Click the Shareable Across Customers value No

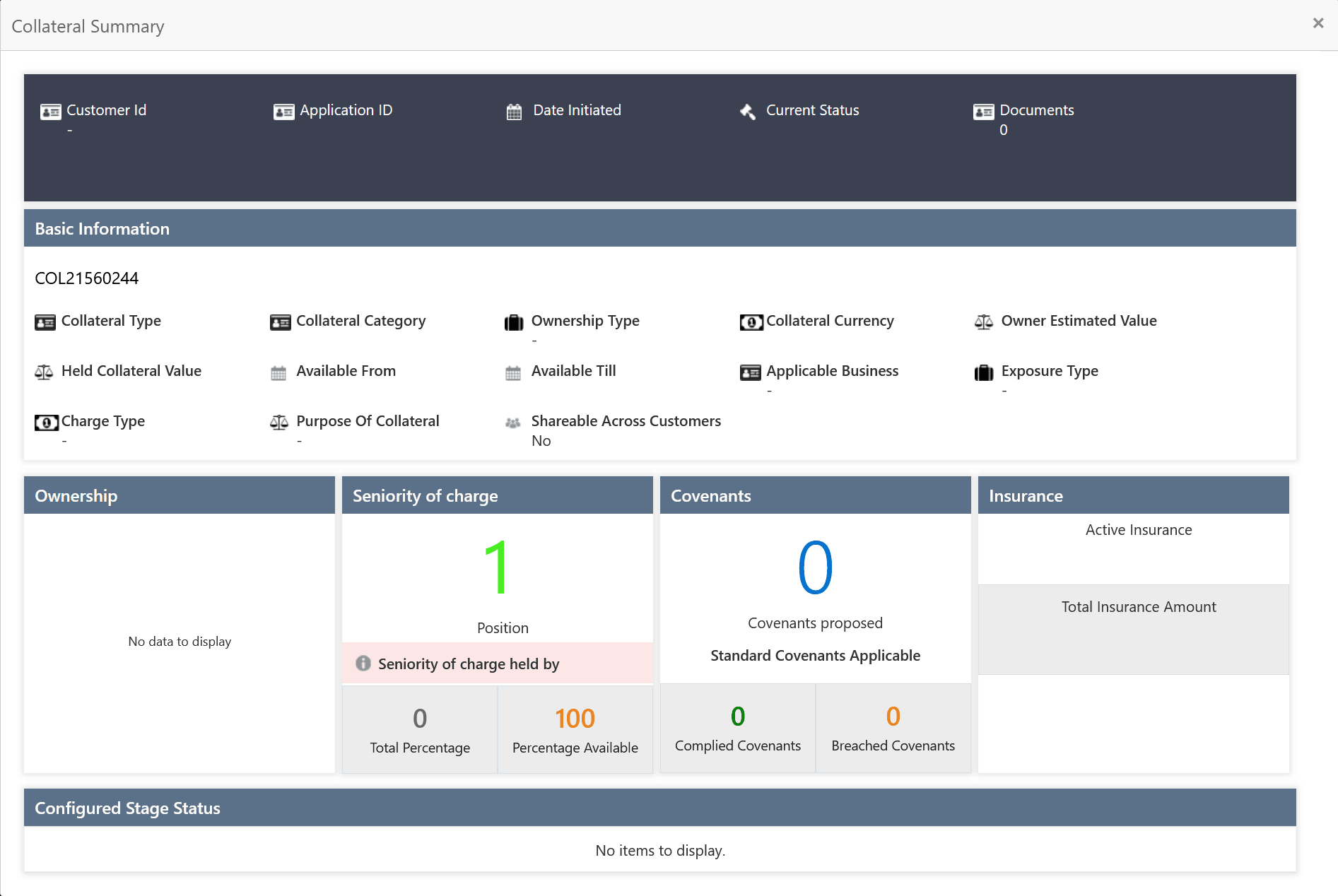pos(541,441)
